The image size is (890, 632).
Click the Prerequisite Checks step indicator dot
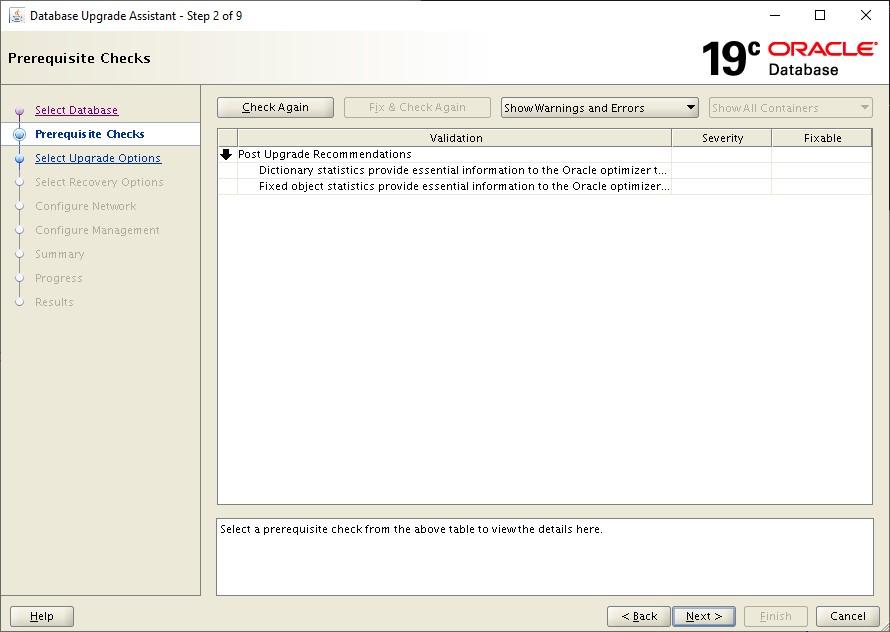[x=21, y=134]
